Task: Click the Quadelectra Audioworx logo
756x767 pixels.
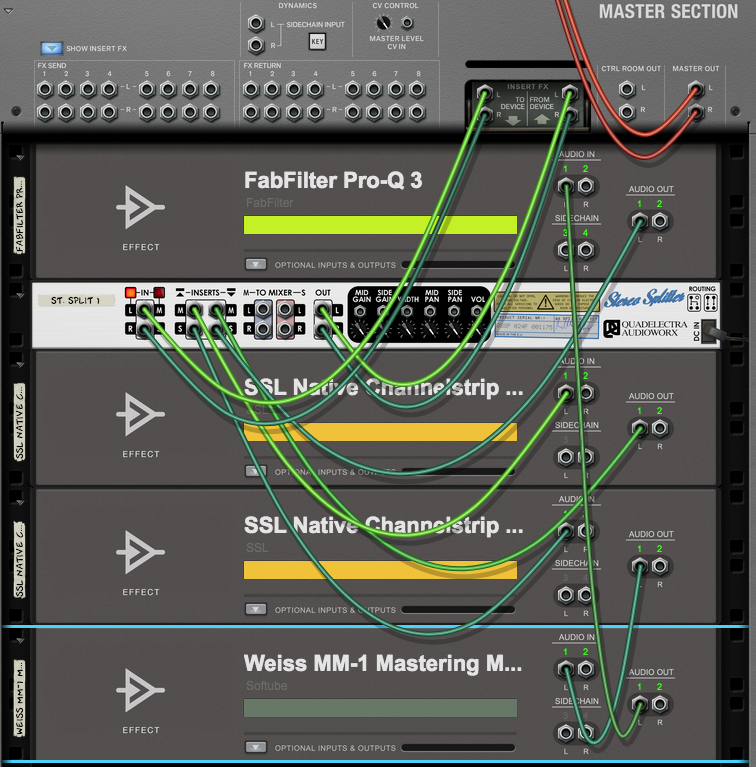Action: [645, 329]
